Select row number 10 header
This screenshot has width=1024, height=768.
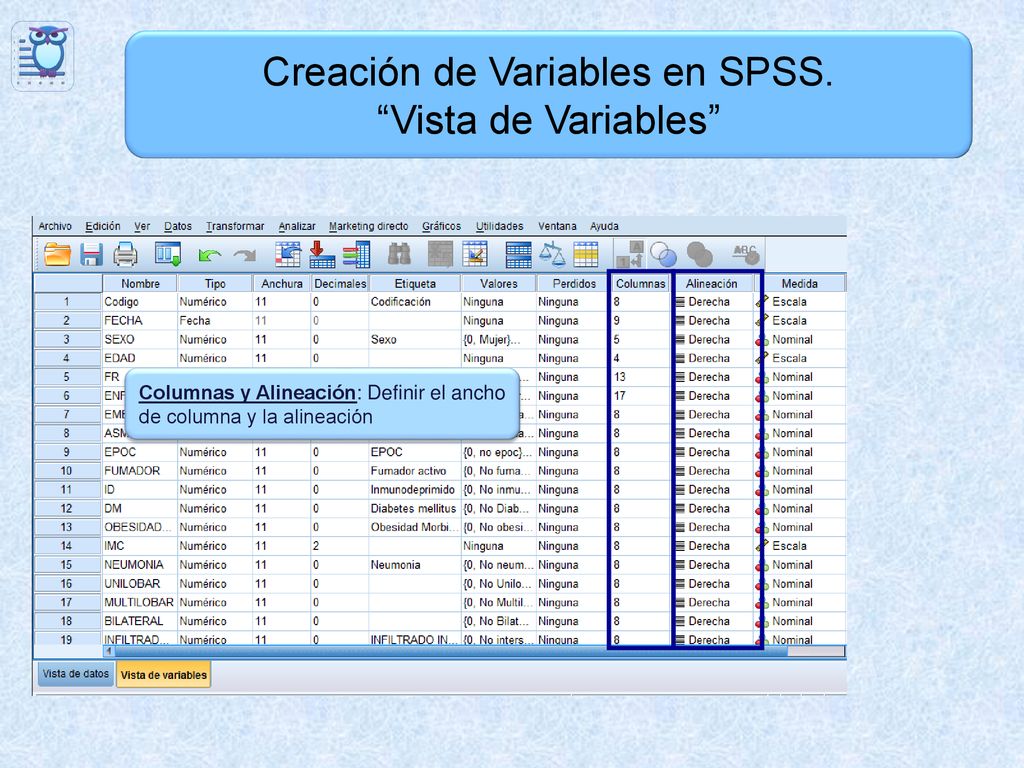67,471
